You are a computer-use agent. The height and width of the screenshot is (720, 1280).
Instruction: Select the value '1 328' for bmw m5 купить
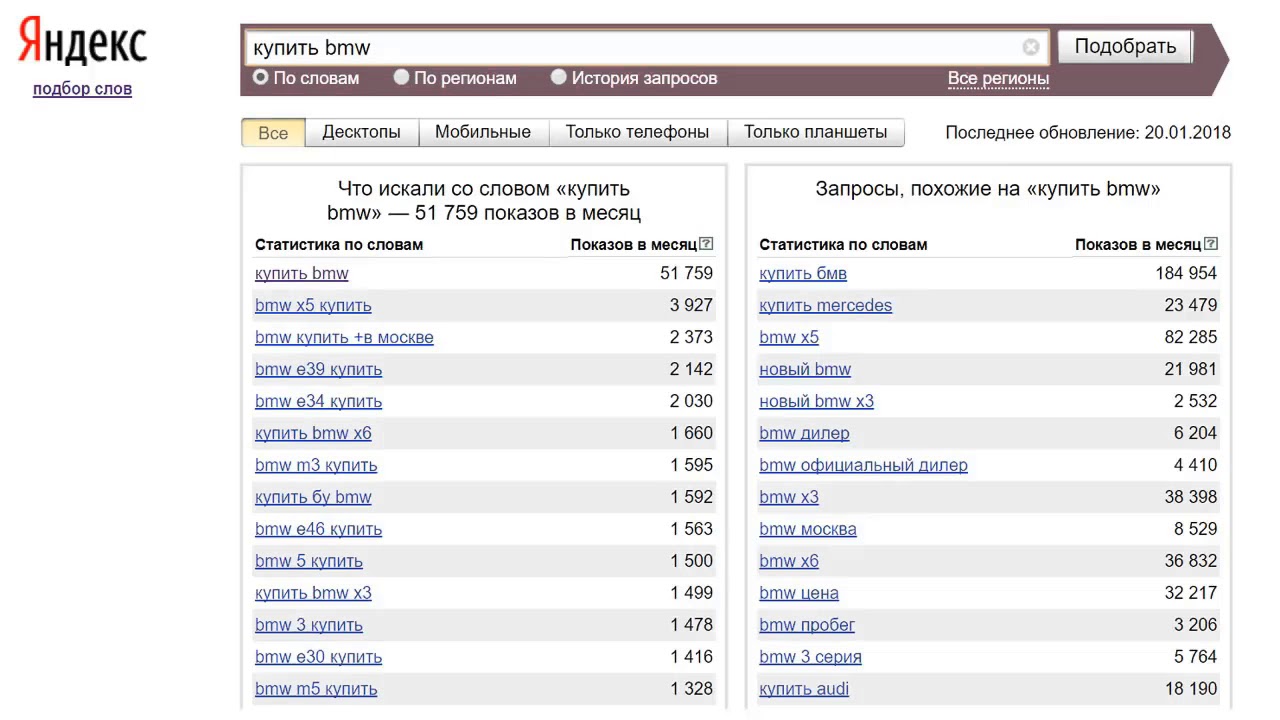[691, 689]
